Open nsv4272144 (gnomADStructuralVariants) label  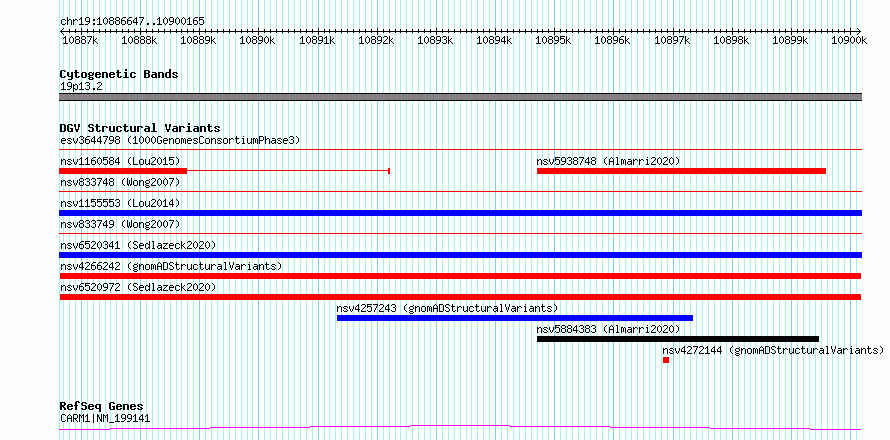click(x=773, y=350)
